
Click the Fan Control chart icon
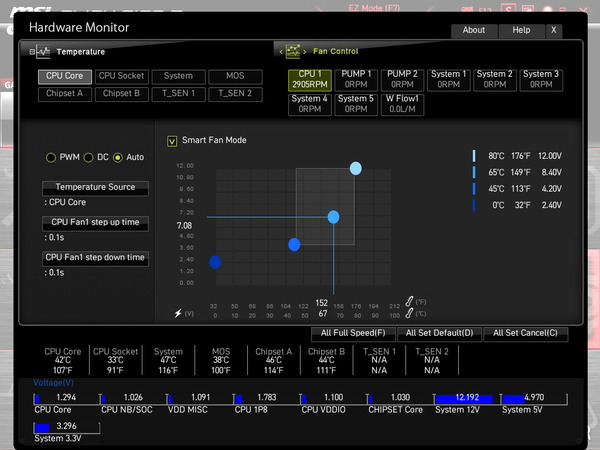click(x=293, y=51)
